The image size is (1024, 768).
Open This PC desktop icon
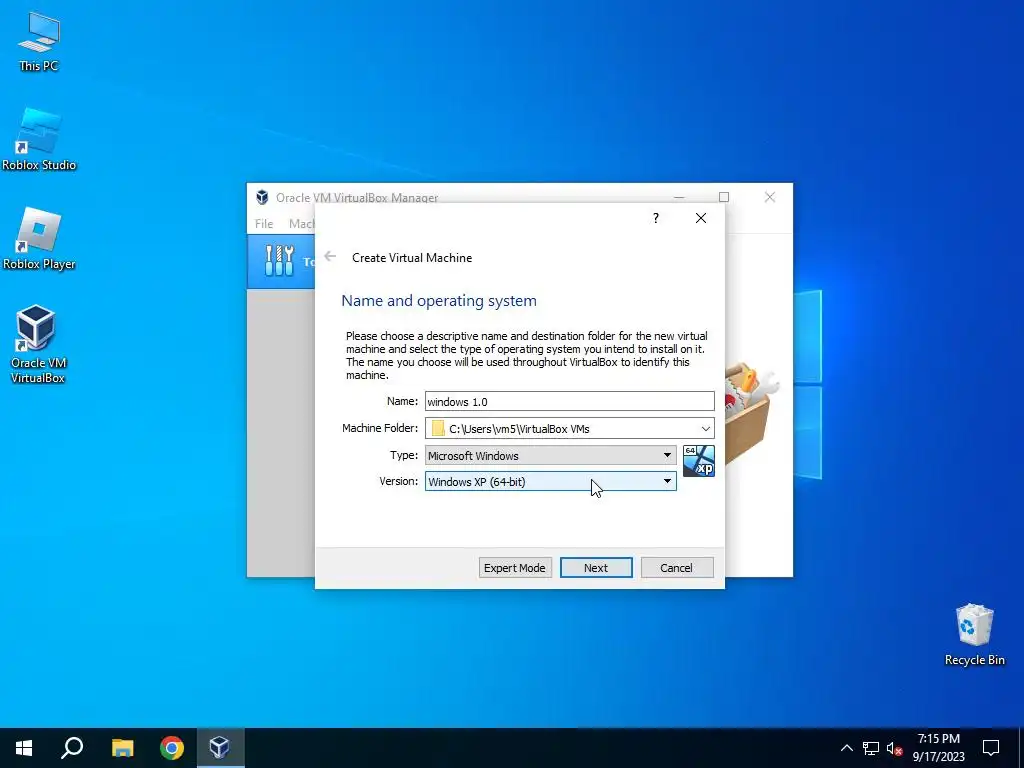[x=39, y=42]
